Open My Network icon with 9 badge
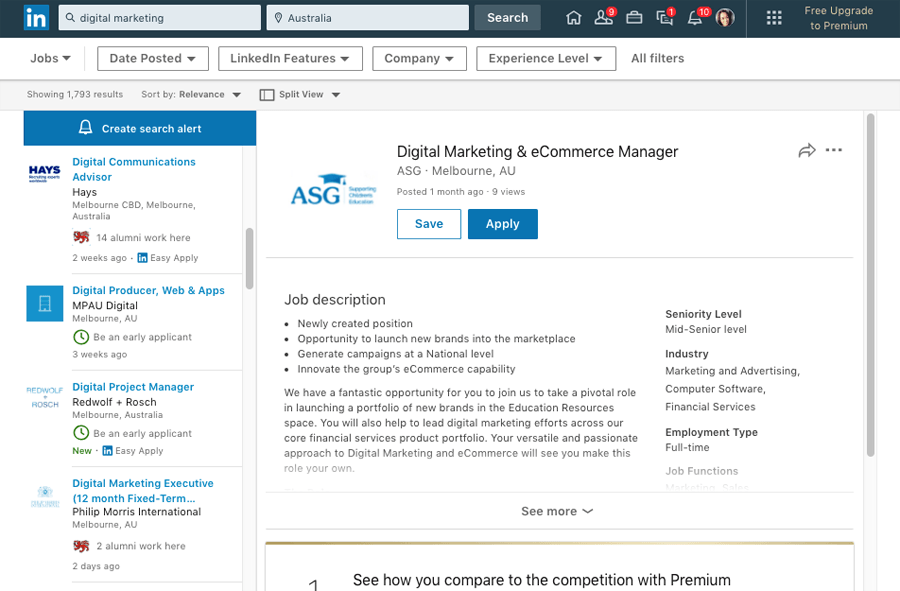This screenshot has width=900, height=591. click(x=603, y=18)
